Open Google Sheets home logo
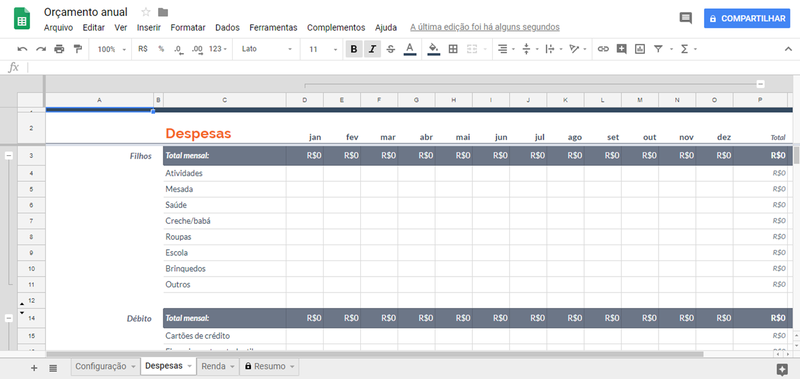800x379 pixels. coord(22,18)
